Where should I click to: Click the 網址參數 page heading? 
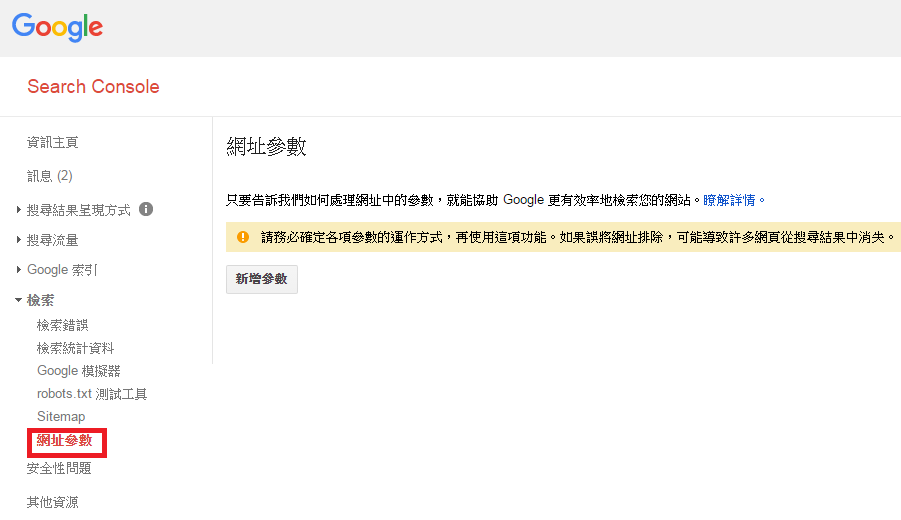pyautogui.click(x=266, y=147)
